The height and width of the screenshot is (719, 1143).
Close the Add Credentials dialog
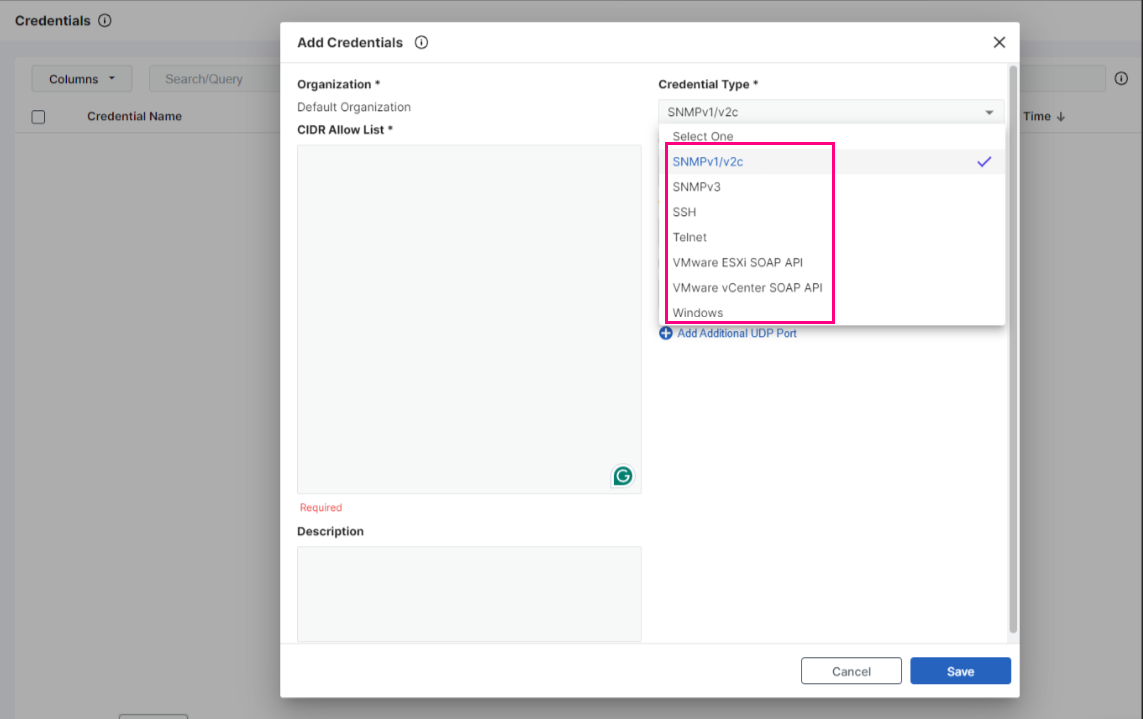click(999, 42)
